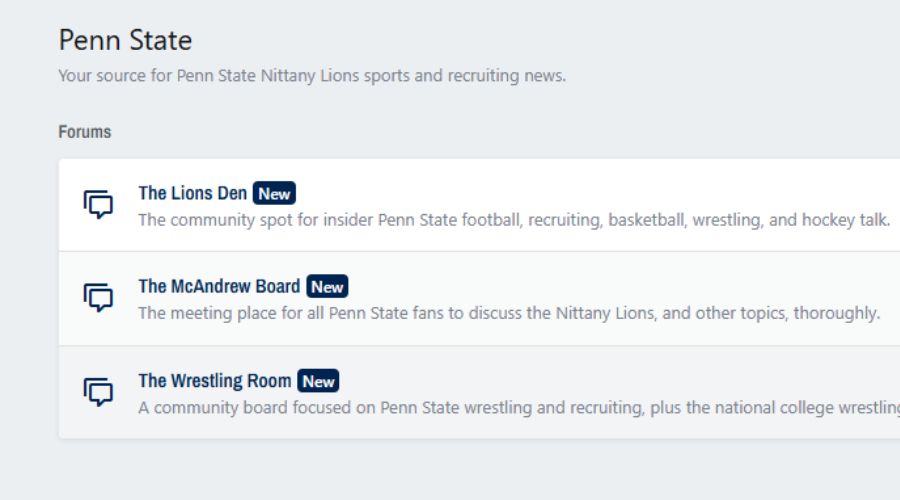Open The McAndrew Board forum
The height and width of the screenshot is (500, 900).
(219, 286)
